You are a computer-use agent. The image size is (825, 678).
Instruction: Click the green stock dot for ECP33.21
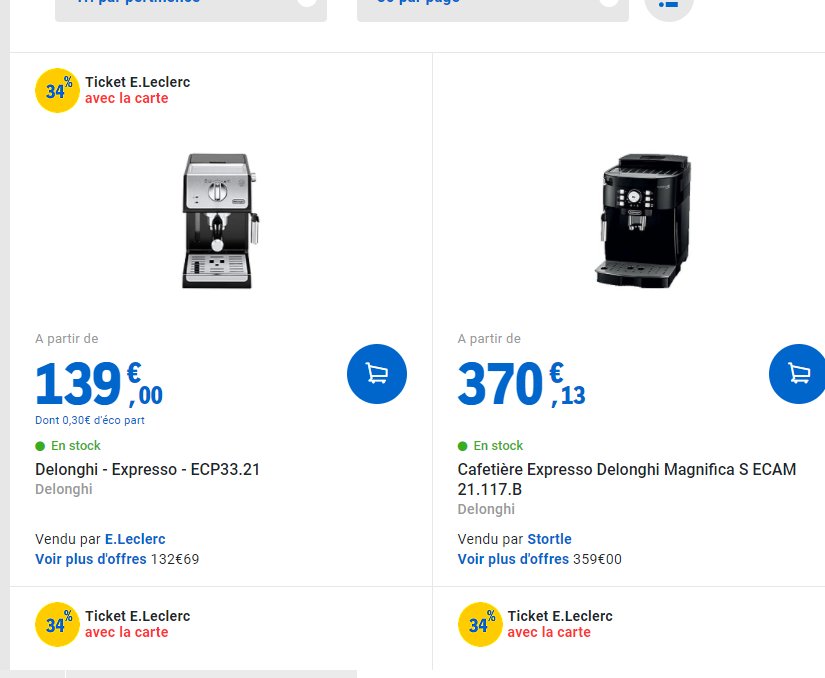[40, 446]
